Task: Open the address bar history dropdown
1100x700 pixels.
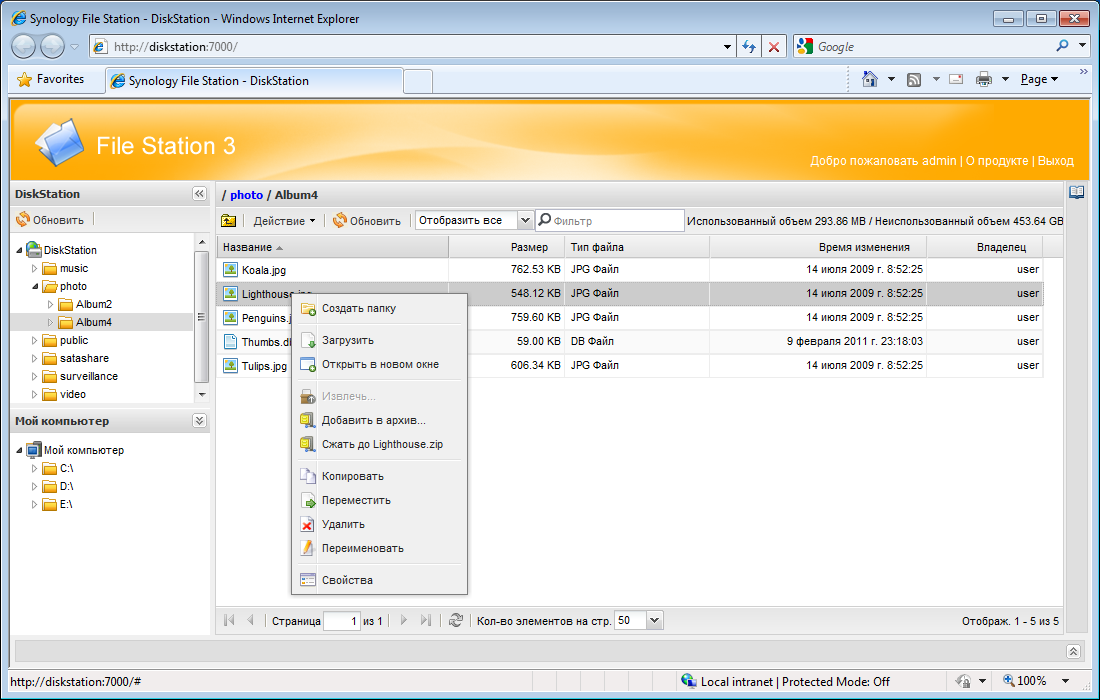Action: (x=727, y=47)
